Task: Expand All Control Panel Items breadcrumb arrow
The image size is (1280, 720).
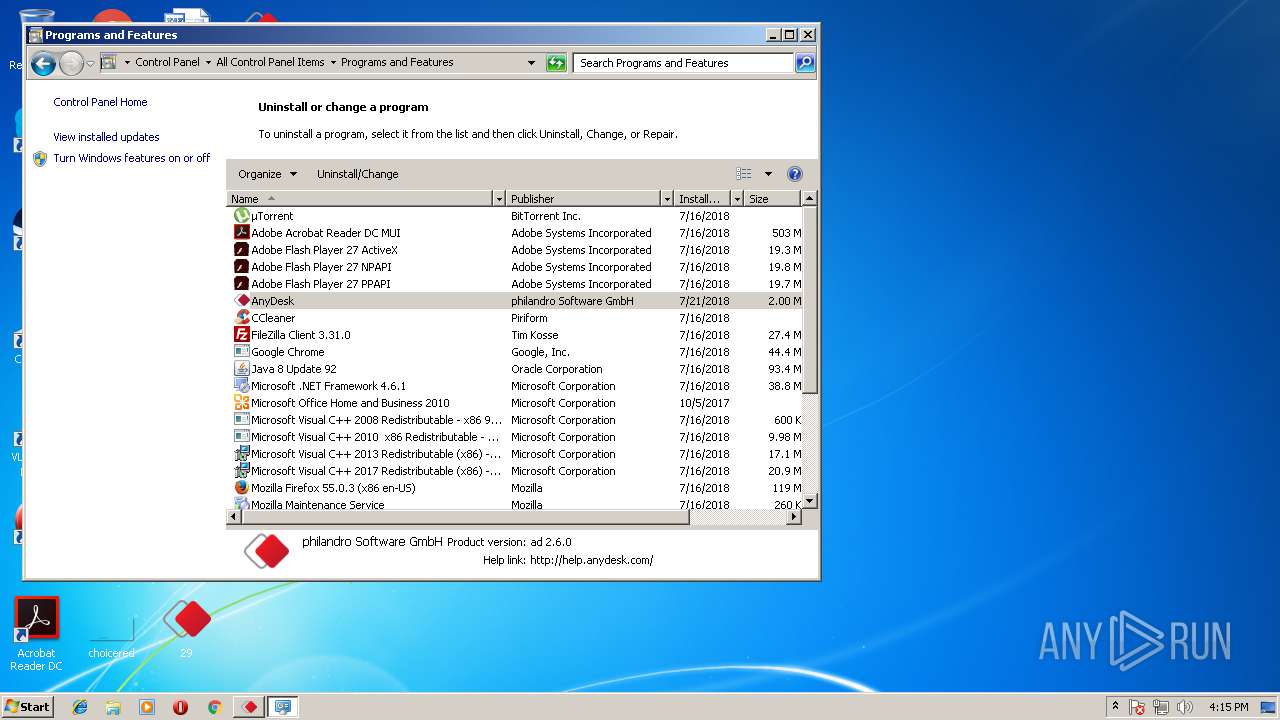Action: 333,62
